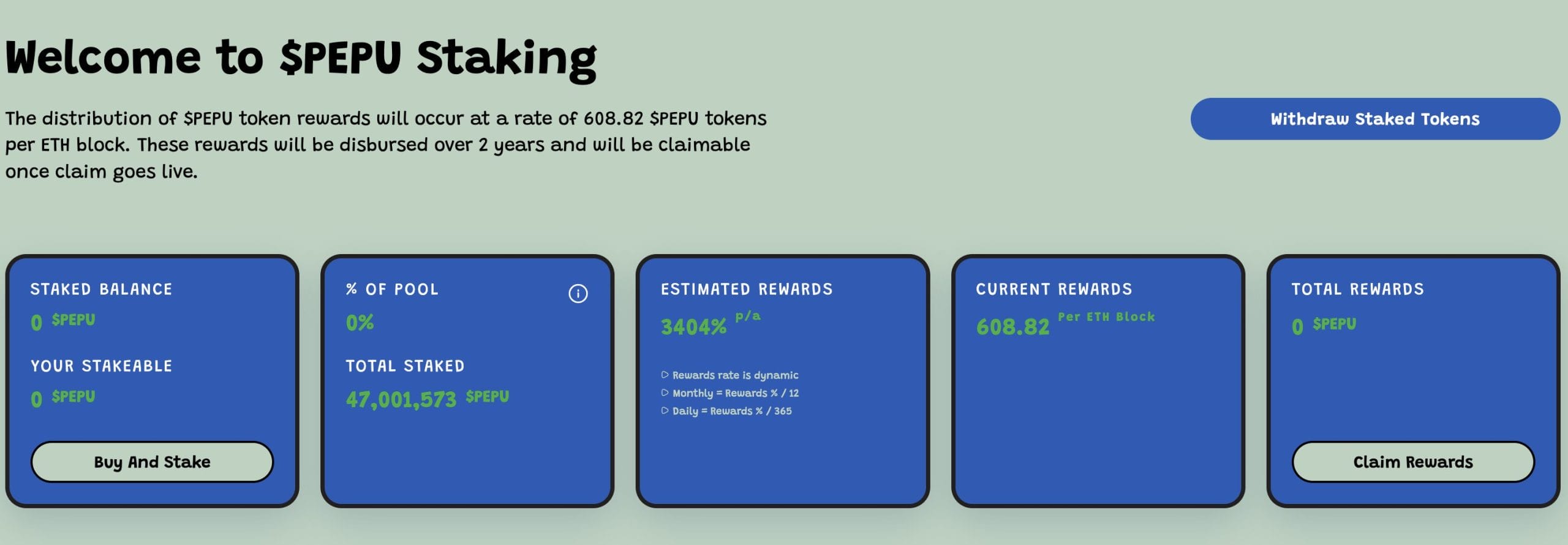
Task: Click the % OF POOL label
Action: tap(392, 289)
